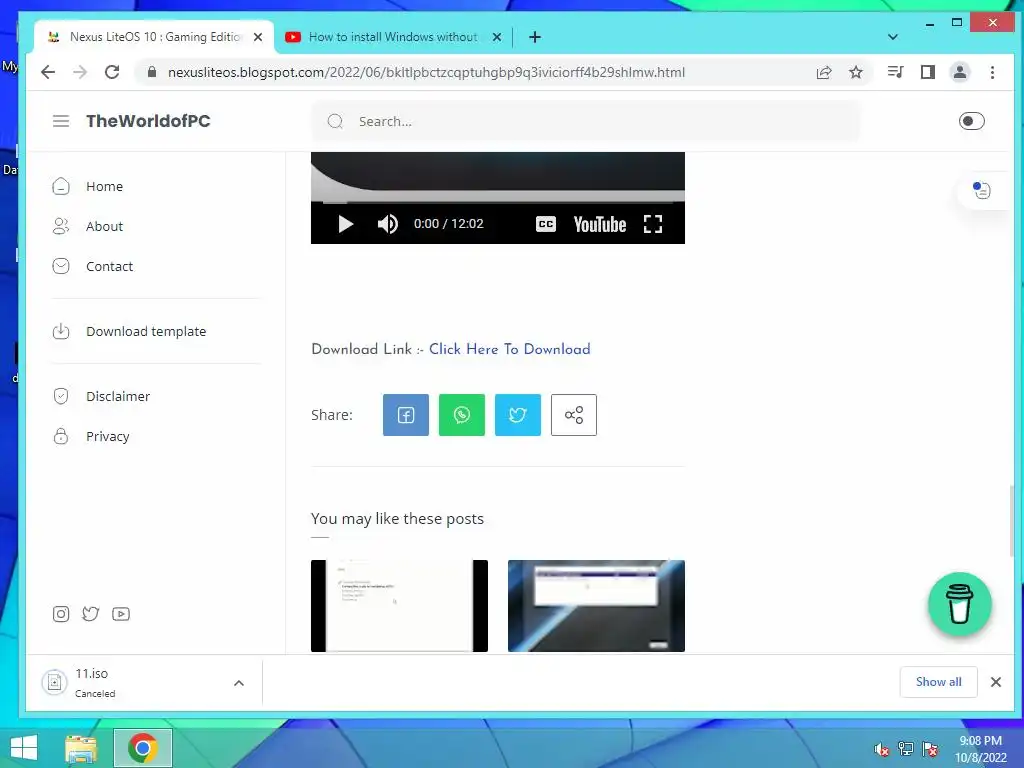Open the Instagram icon in sidebar footer
Image resolution: width=1024 pixels, height=768 pixels.
(61, 614)
